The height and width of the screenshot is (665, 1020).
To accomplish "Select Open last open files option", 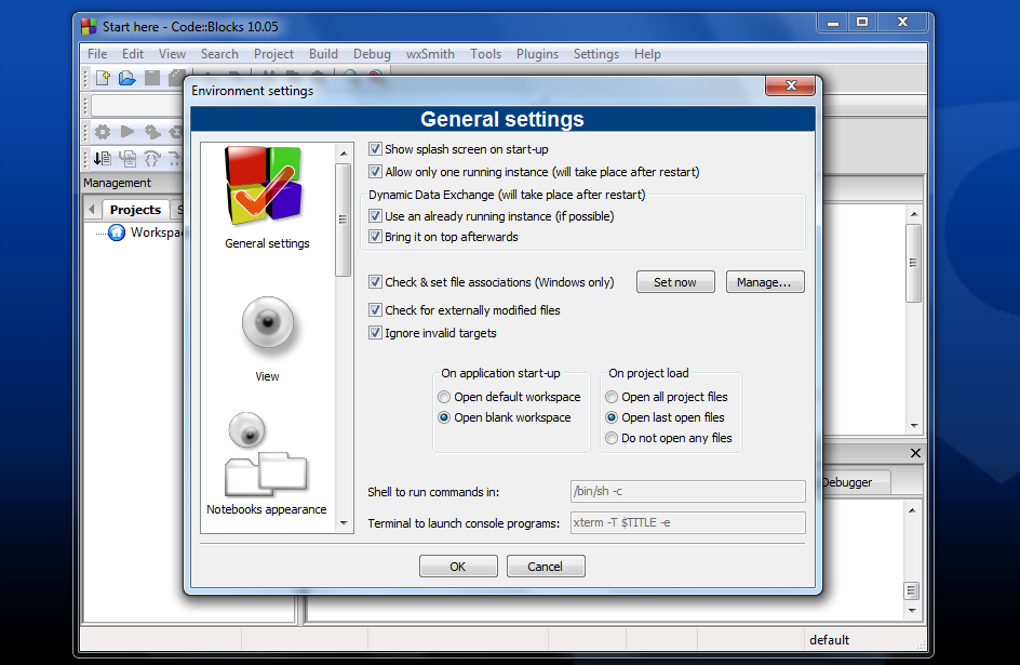I will tap(611, 418).
